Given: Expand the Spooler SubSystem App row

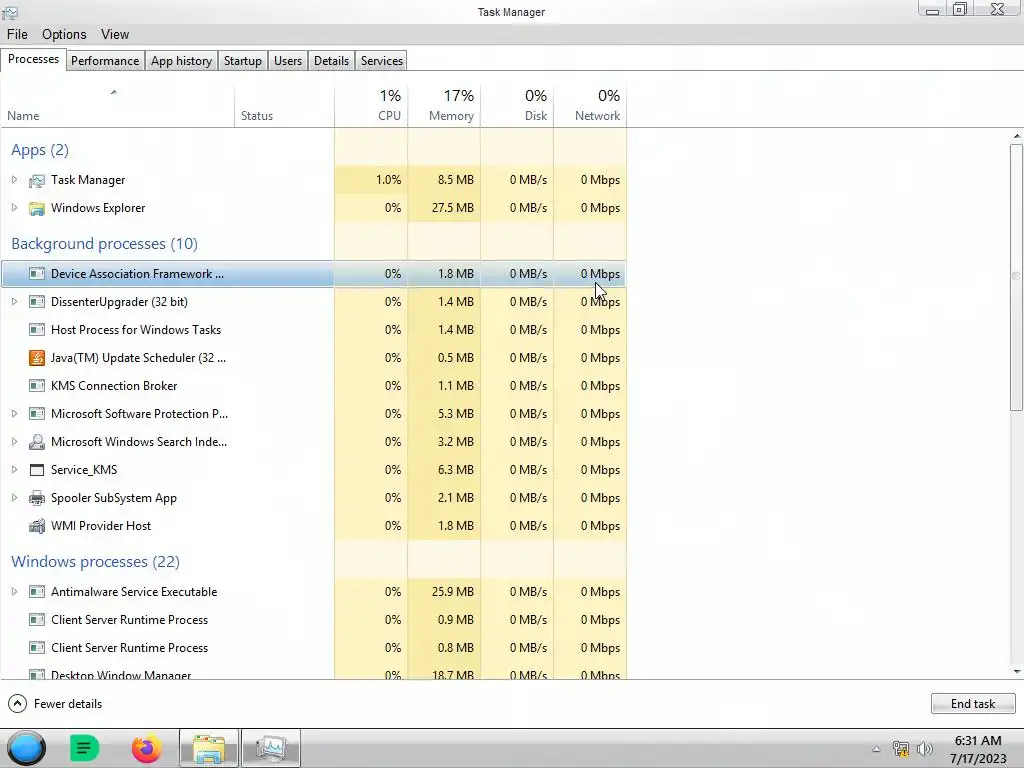Looking at the screenshot, I should pos(14,498).
